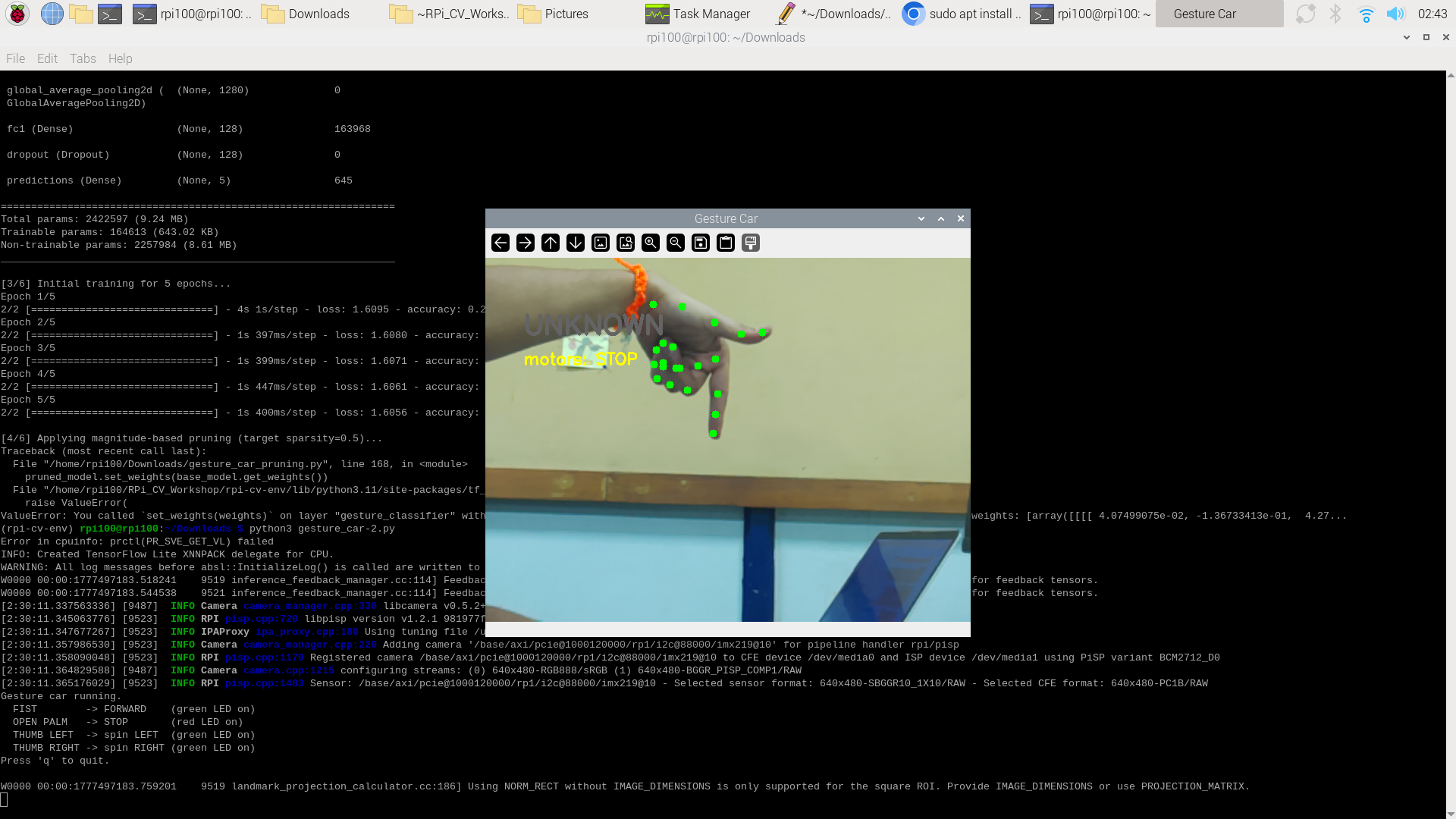
Task: Open the Wi-Fi network menu
Action: (x=1366, y=14)
